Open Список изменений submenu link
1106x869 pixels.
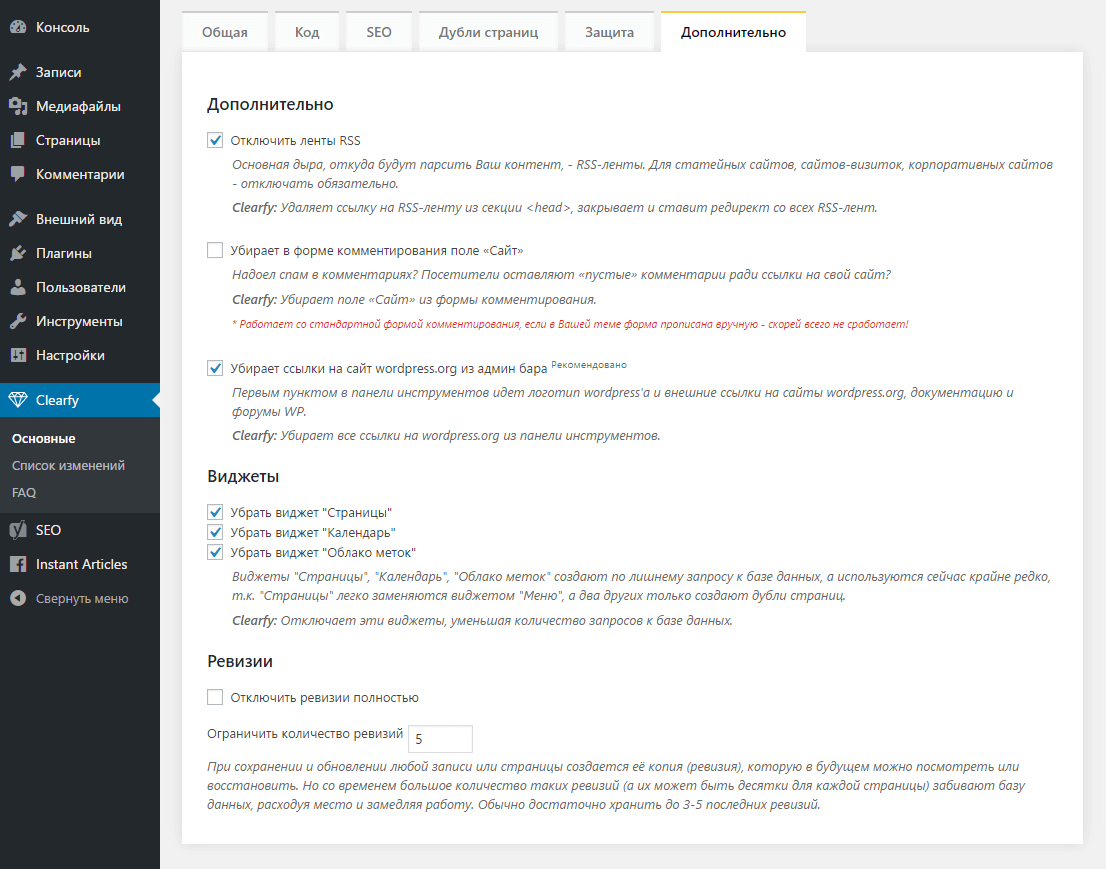68,466
